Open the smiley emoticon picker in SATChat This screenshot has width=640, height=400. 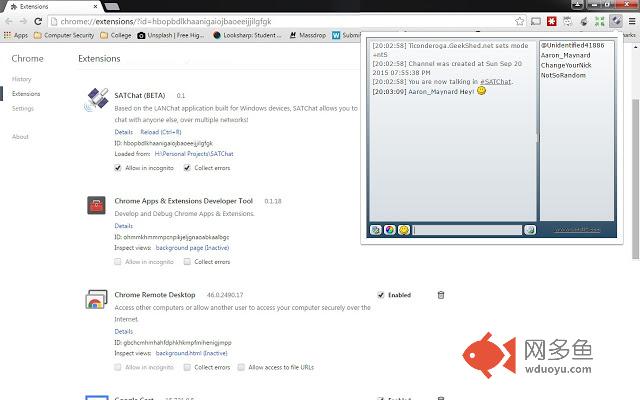click(404, 230)
